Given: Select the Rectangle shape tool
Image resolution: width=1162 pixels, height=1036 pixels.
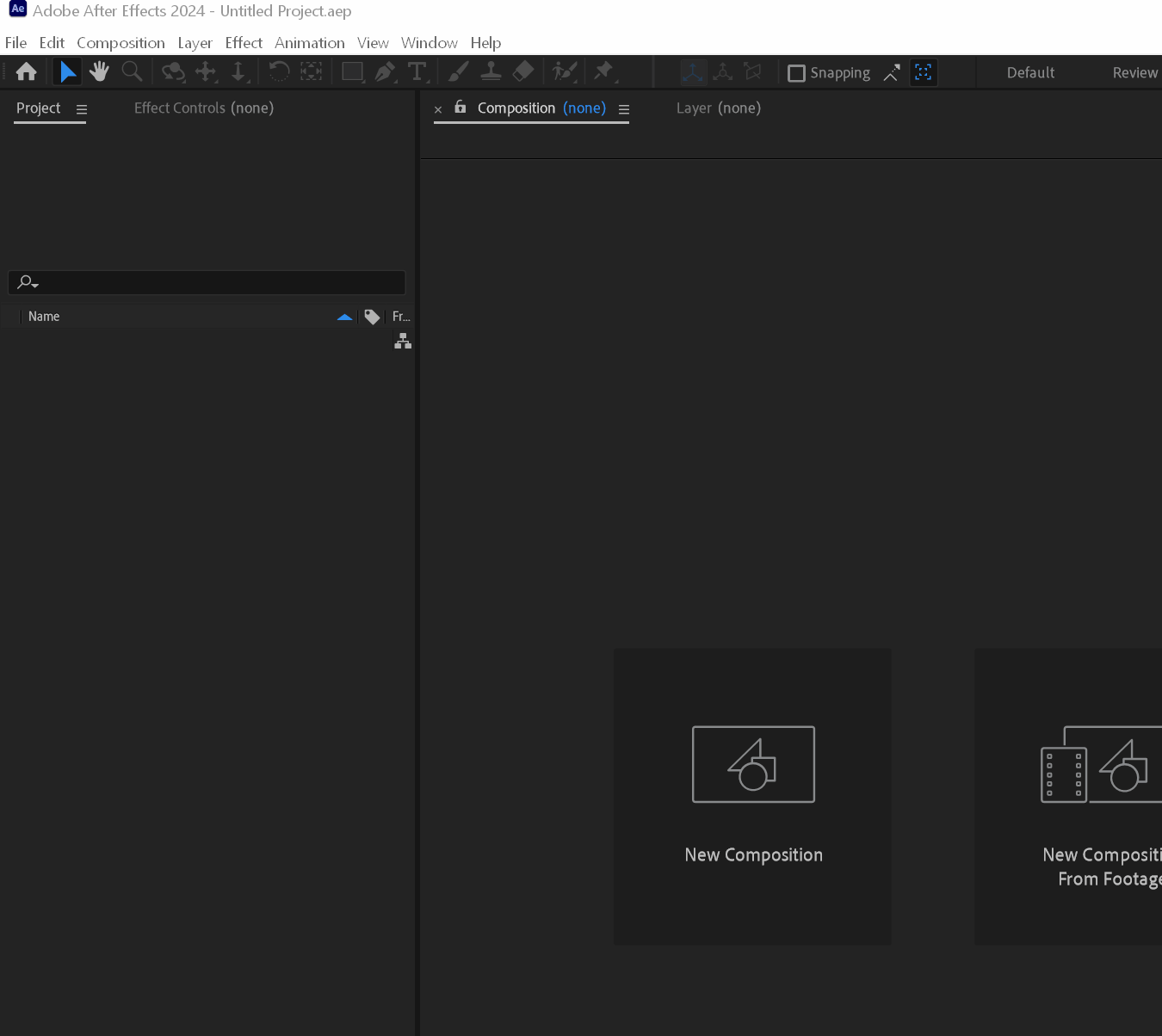Looking at the screenshot, I should 352,72.
